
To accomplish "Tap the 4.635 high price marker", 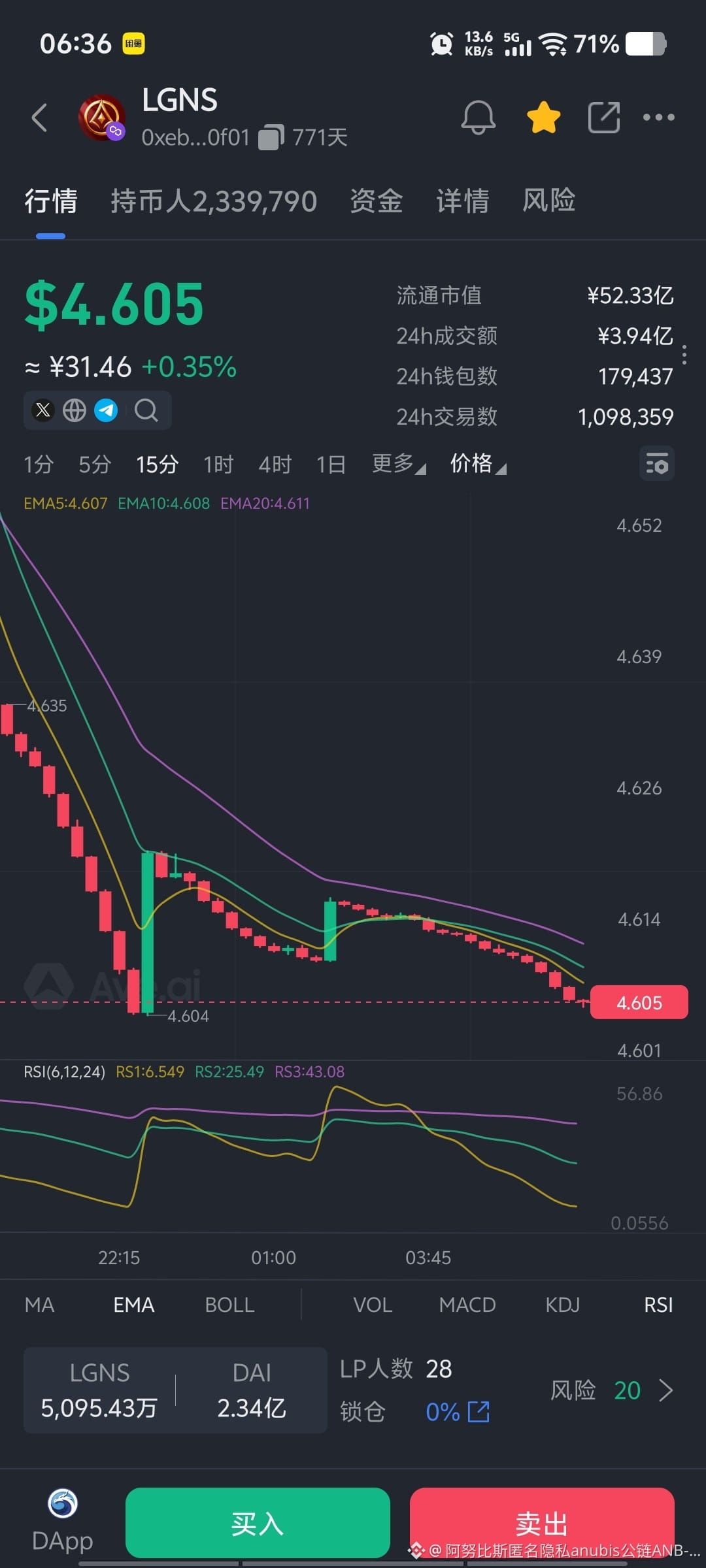I will pyautogui.click(x=47, y=706).
